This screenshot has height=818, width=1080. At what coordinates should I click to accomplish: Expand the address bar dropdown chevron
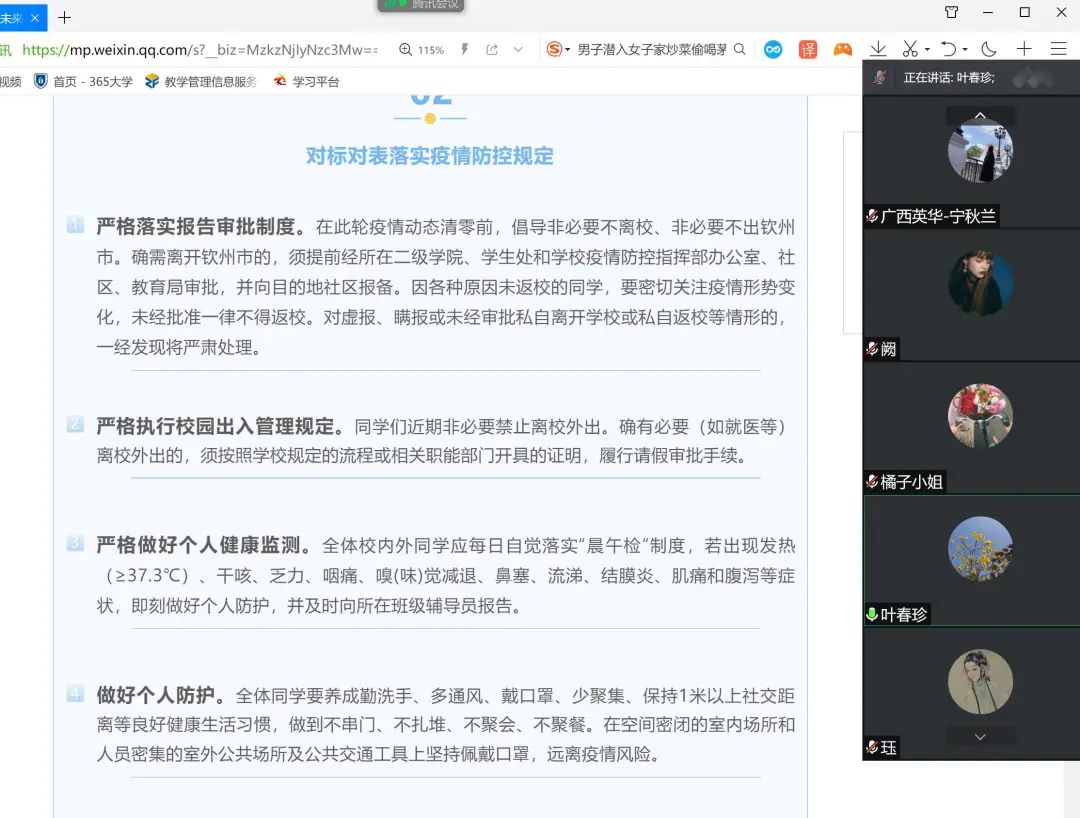click(x=518, y=49)
